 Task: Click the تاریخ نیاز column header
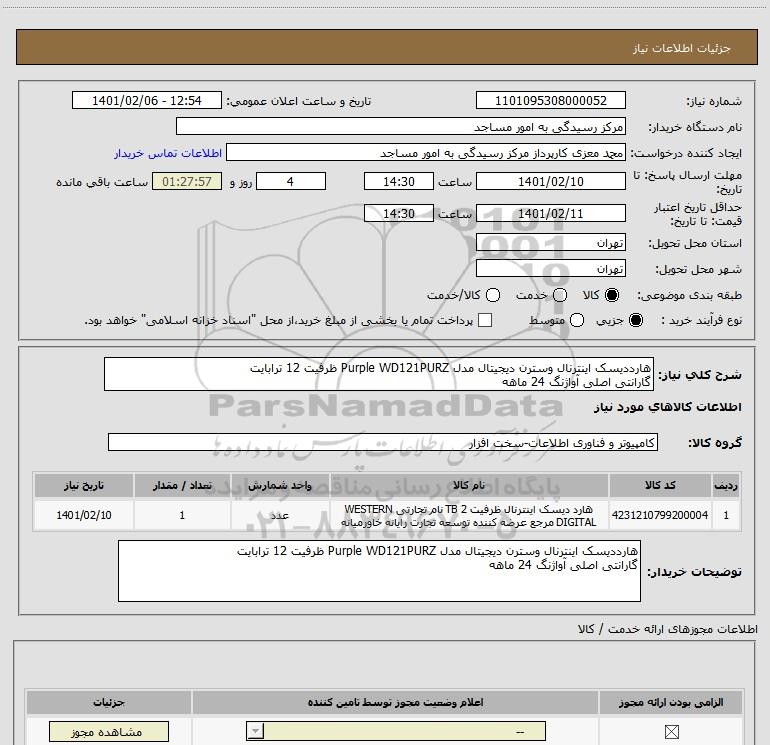[x=83, y=485]
